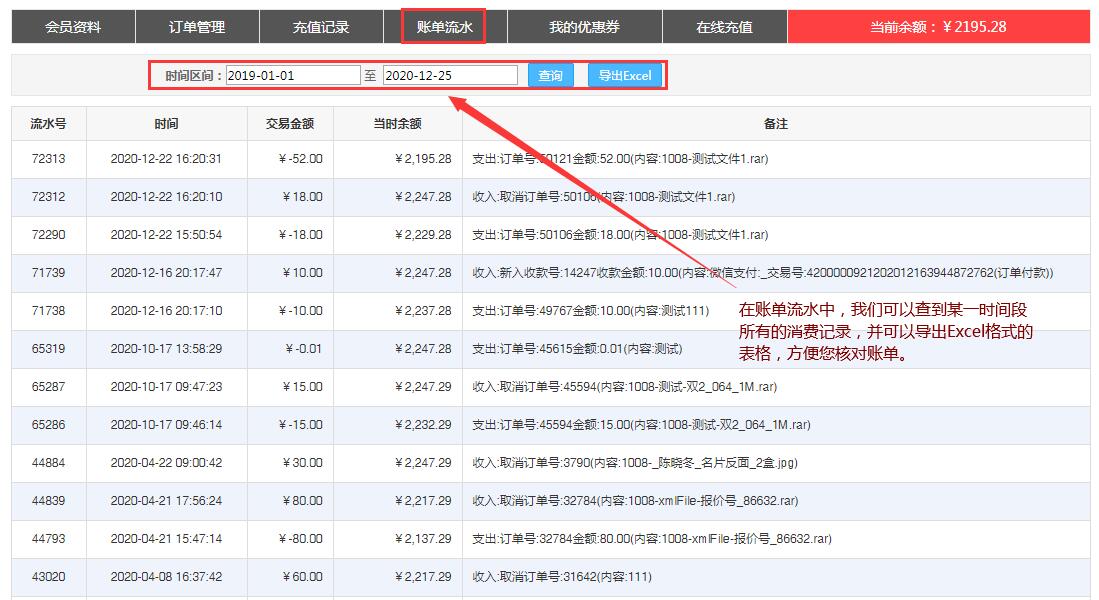1099x600 pixels.
Task: Click the 时间 column header
Action: click(x=166, y=124)
